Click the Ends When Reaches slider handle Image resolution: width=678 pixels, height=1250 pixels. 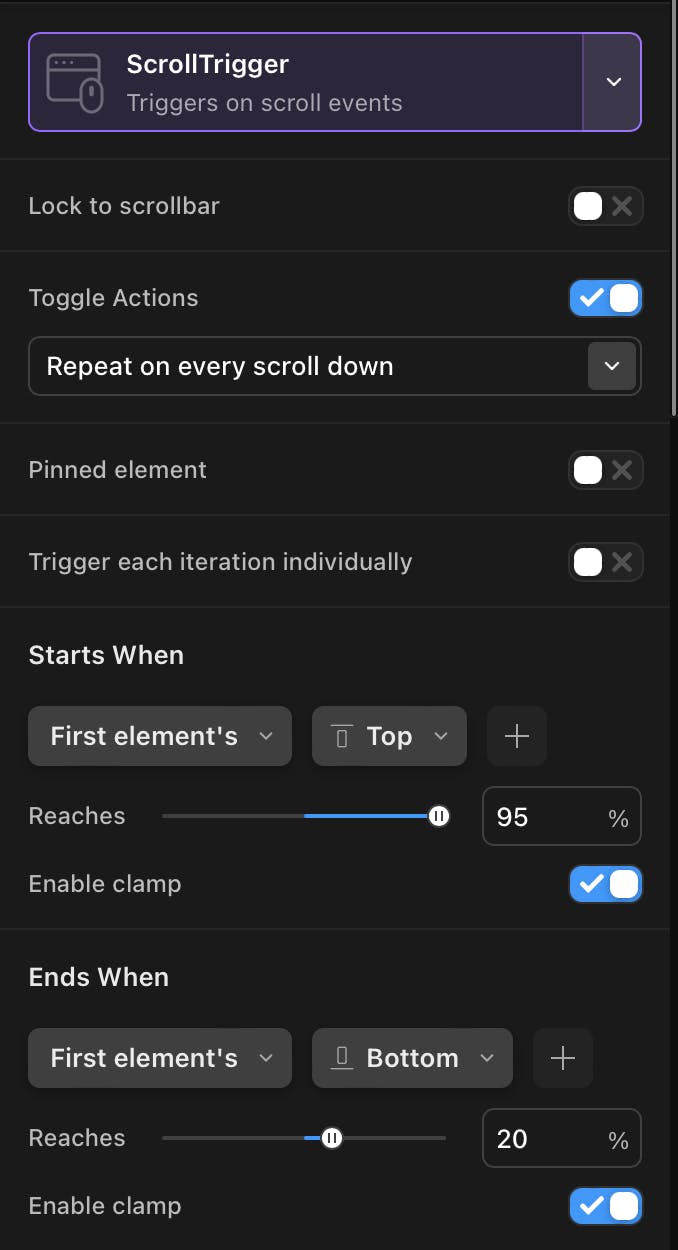click(332, 1139)
